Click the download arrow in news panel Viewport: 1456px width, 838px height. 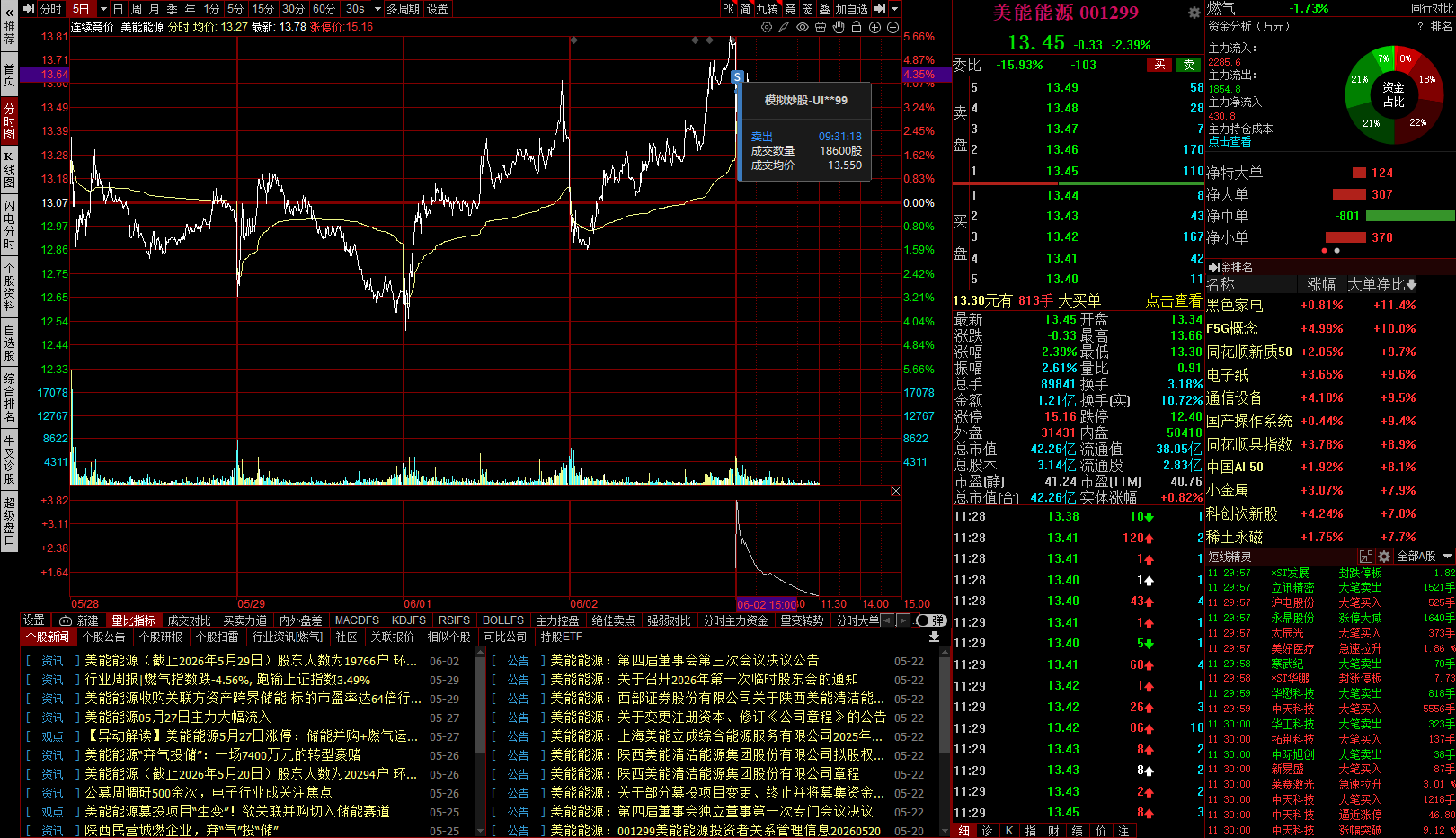pyautogui.click(x=935, y=637)
